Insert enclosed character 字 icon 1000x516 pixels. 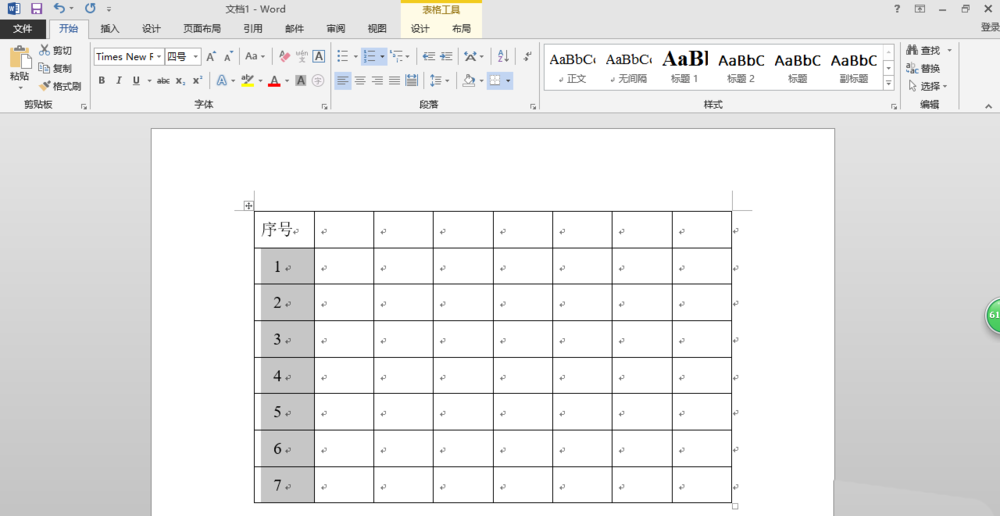point(318,81)
